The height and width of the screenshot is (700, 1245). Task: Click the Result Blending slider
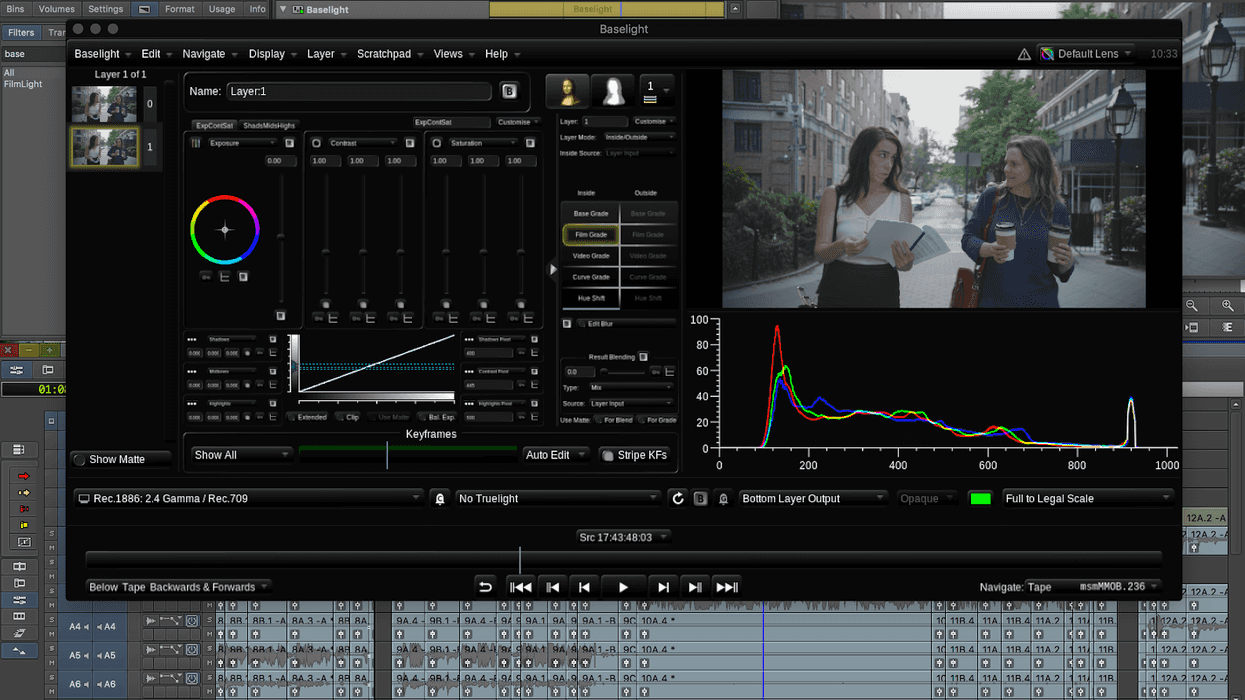pyautogui.click(x=621, y=372)
